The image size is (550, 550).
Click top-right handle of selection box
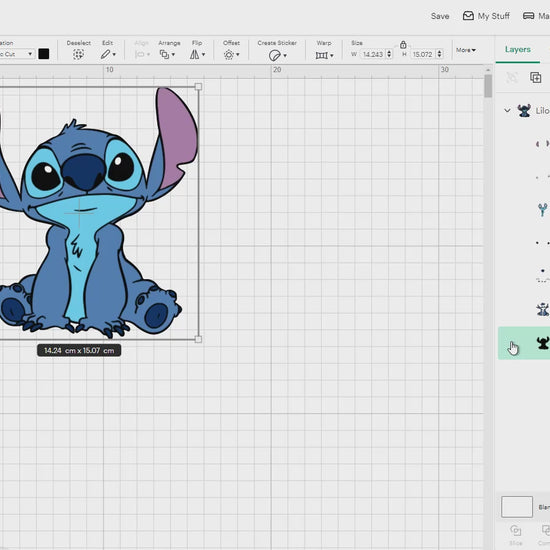(x=198, y=87)
